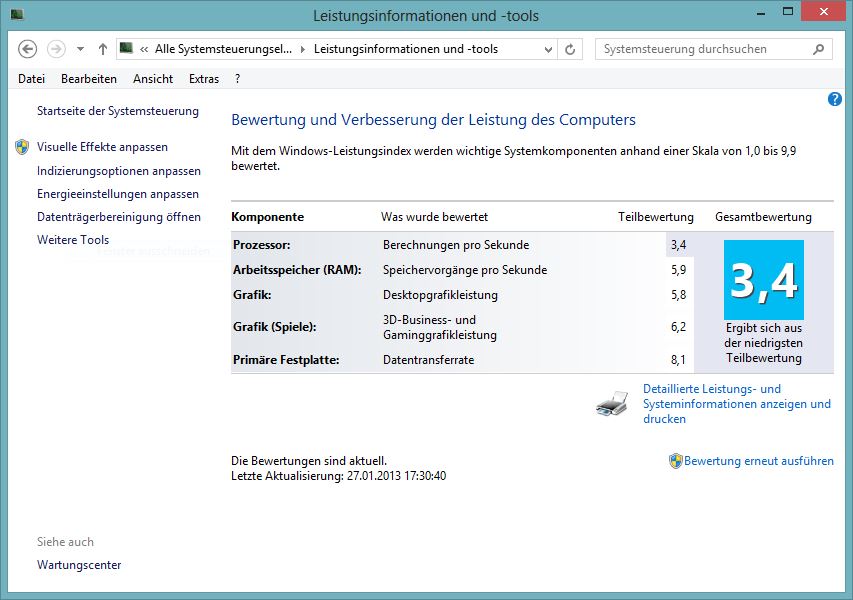Click the double-chevron breadcrumb overflow

click(144, 50)
